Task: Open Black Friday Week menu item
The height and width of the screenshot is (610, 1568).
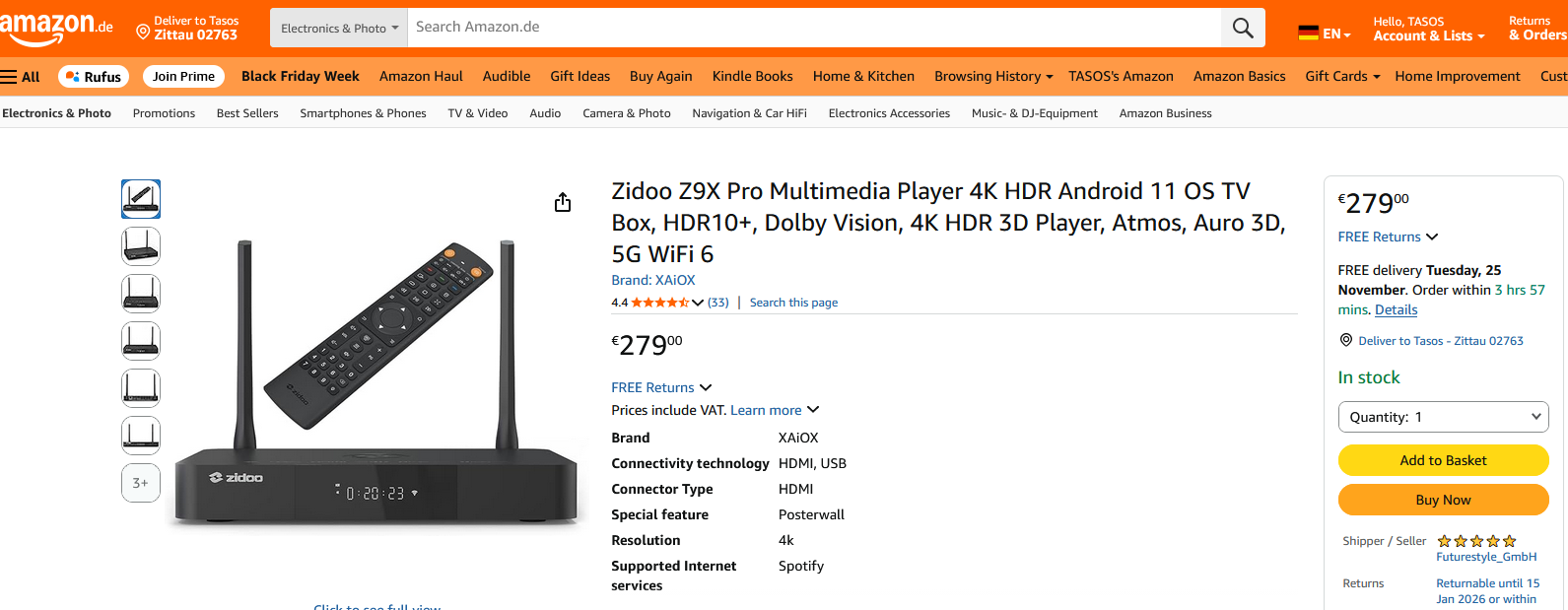Action: coord(301,77)
